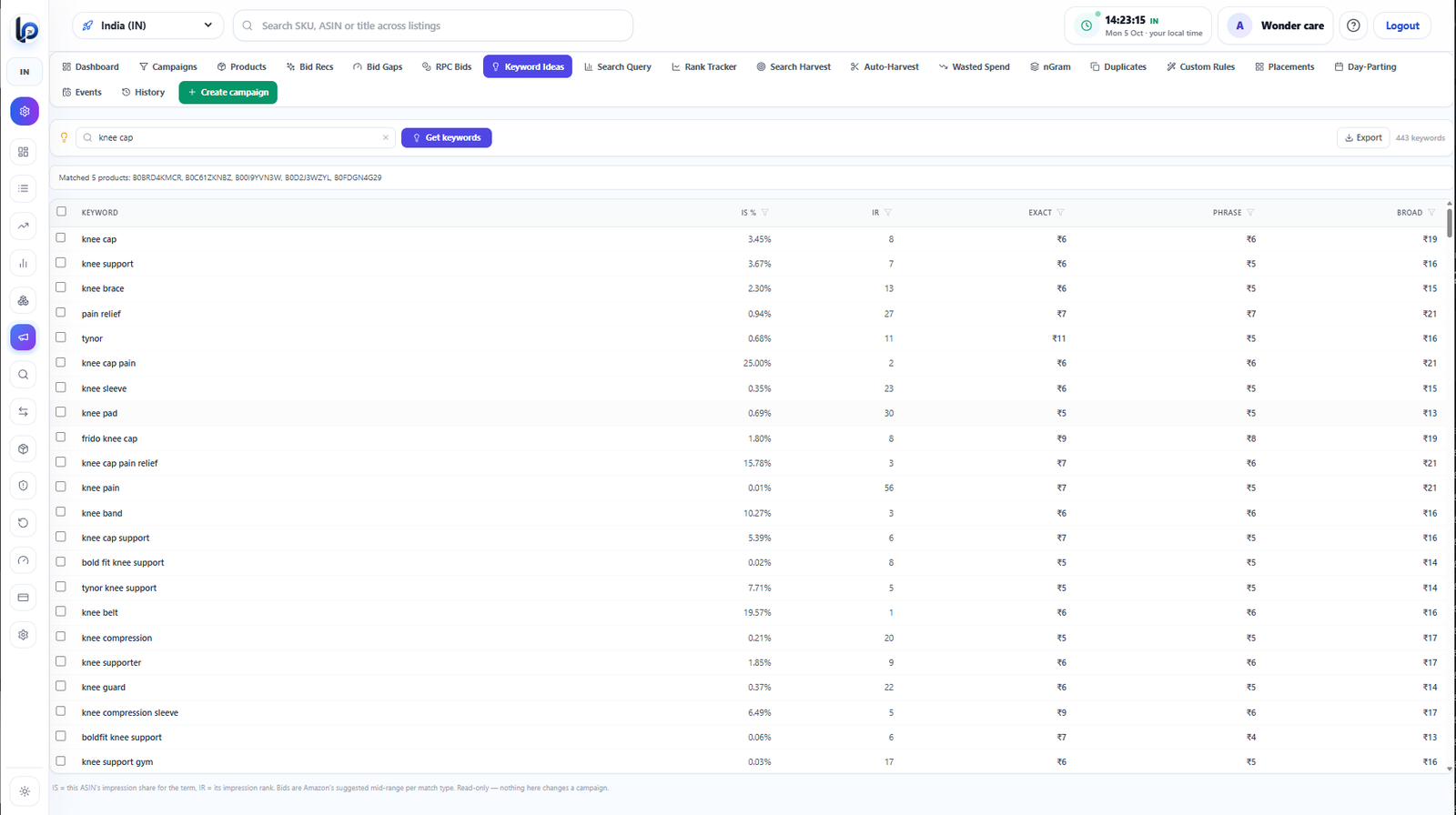Go to the Rank Tracker tab
Screen dimensions: 1456x815
tap(704, 66)
